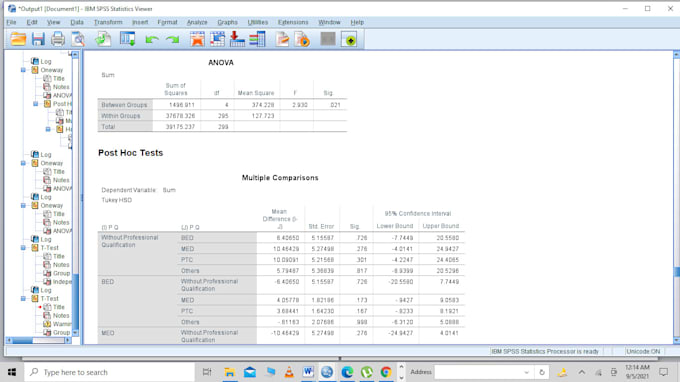Viewport: 680px width, 382px height.
Task: Open the Windows Start menu
Action: coord(12,372)
